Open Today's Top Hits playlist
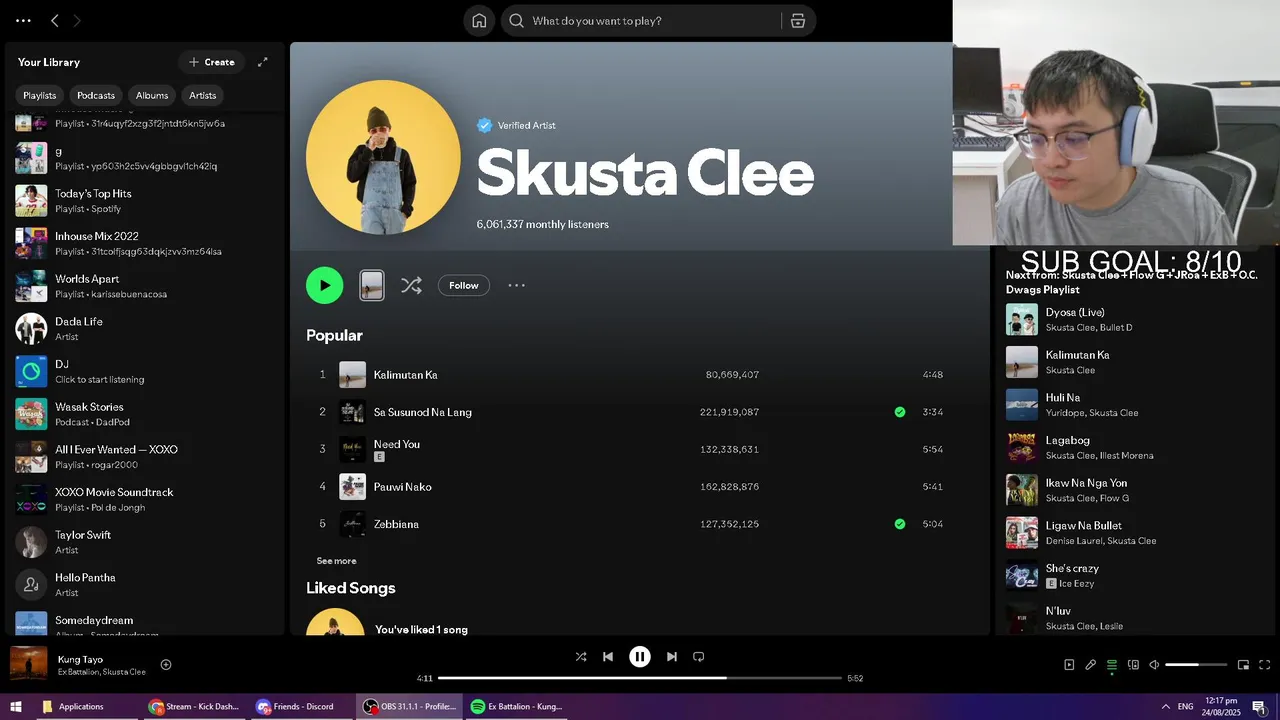The height and width of the screenshot is (720, 1280). [145, 201]
